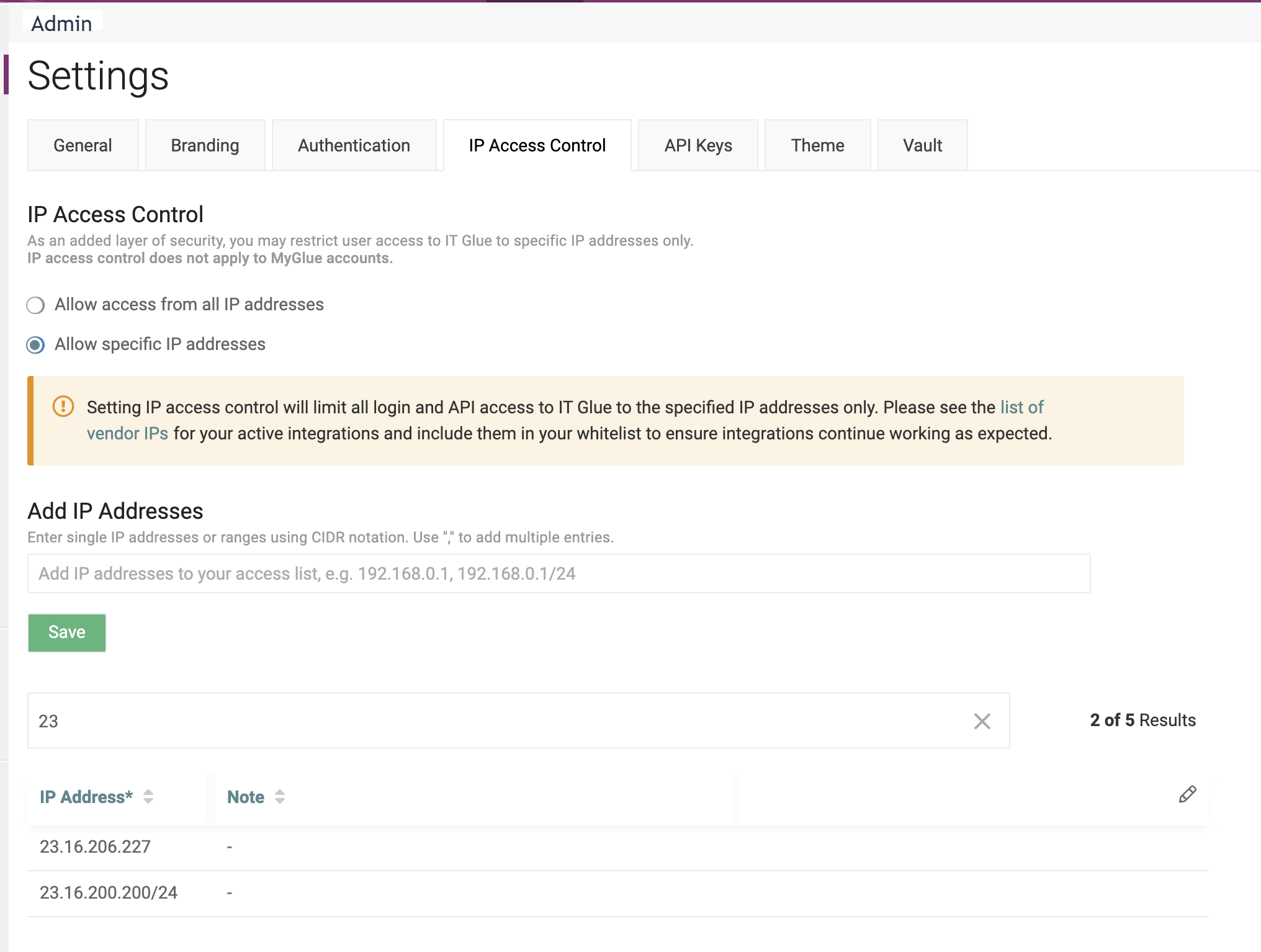The image size is (1261, 952).
Task: Click the Note column header
Action: (246, 797)
